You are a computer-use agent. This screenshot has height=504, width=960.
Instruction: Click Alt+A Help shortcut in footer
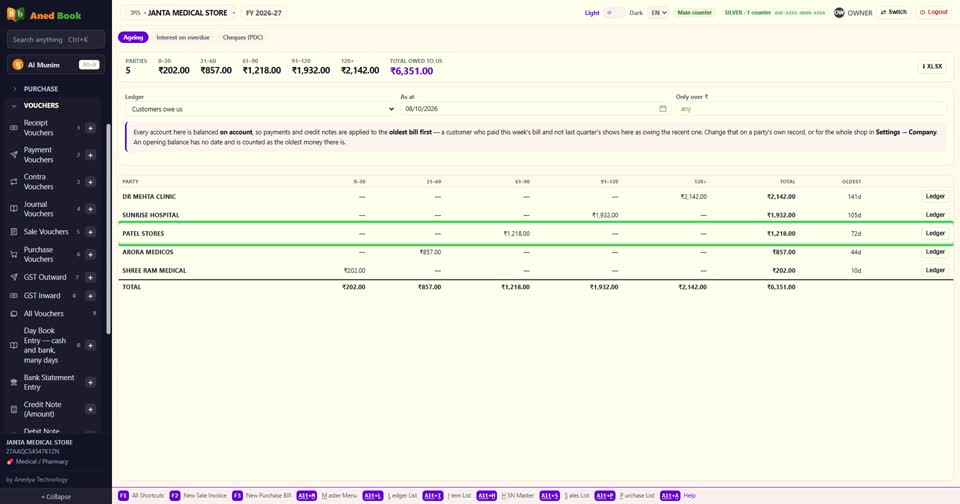[x=678, y=495]
